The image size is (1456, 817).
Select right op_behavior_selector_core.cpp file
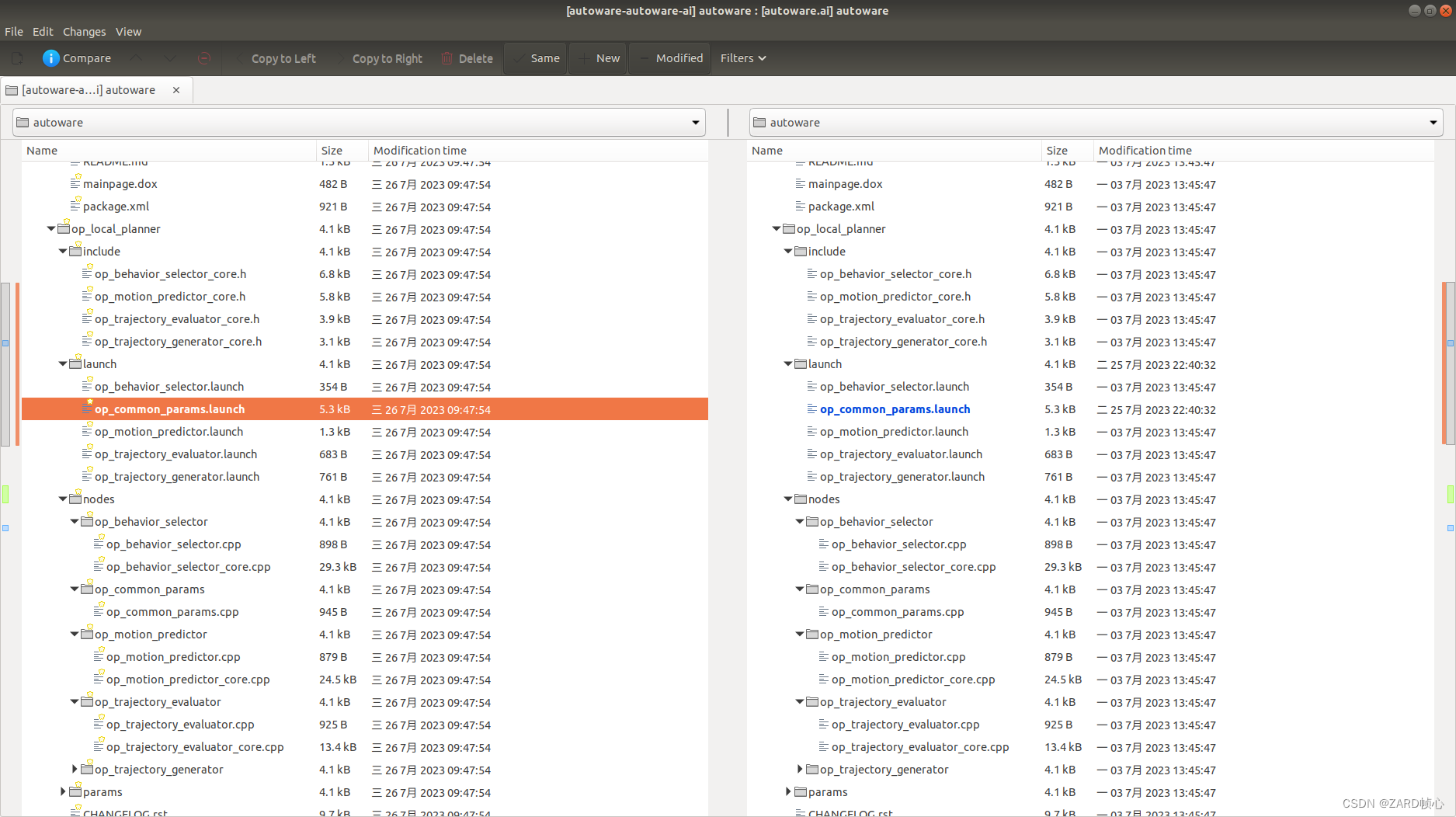point(913,567)
